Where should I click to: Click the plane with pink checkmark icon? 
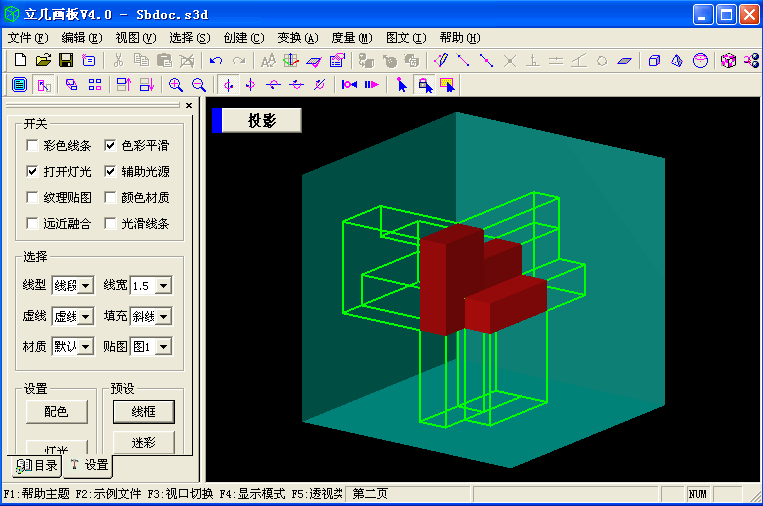click(314, 61)
